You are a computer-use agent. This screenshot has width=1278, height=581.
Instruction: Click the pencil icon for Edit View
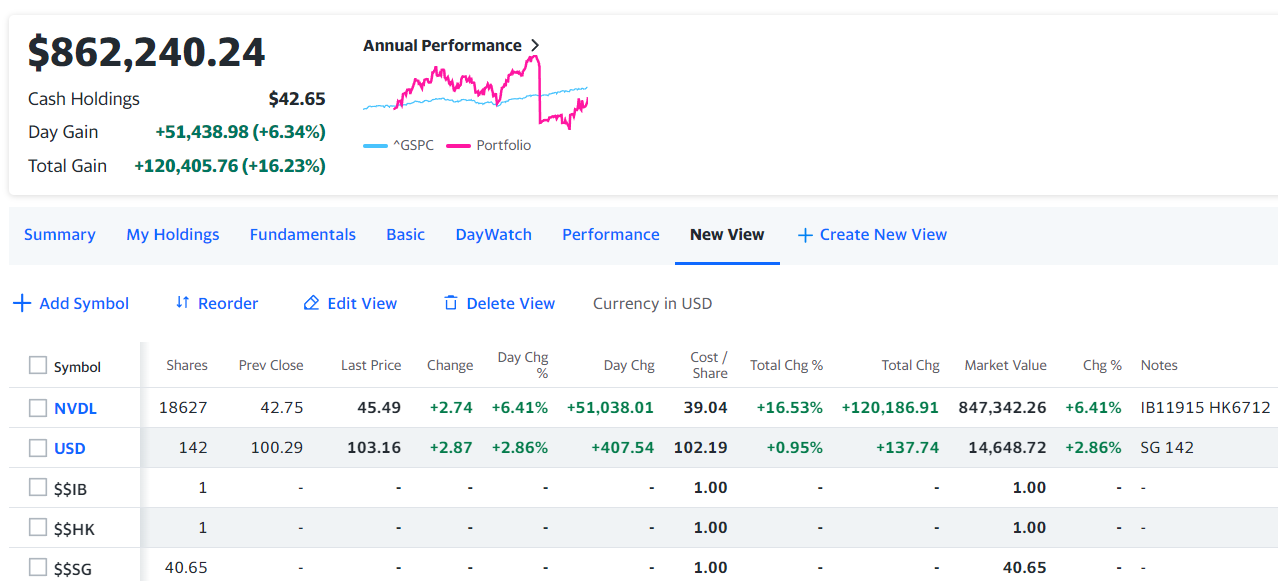[311, 303]
